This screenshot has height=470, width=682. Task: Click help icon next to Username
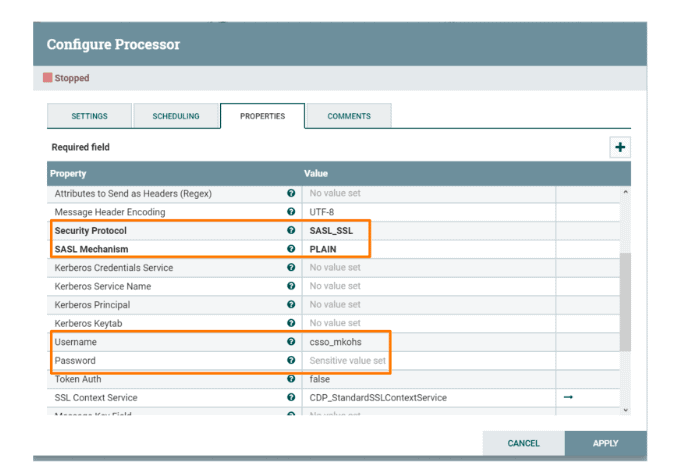(291, 342)
